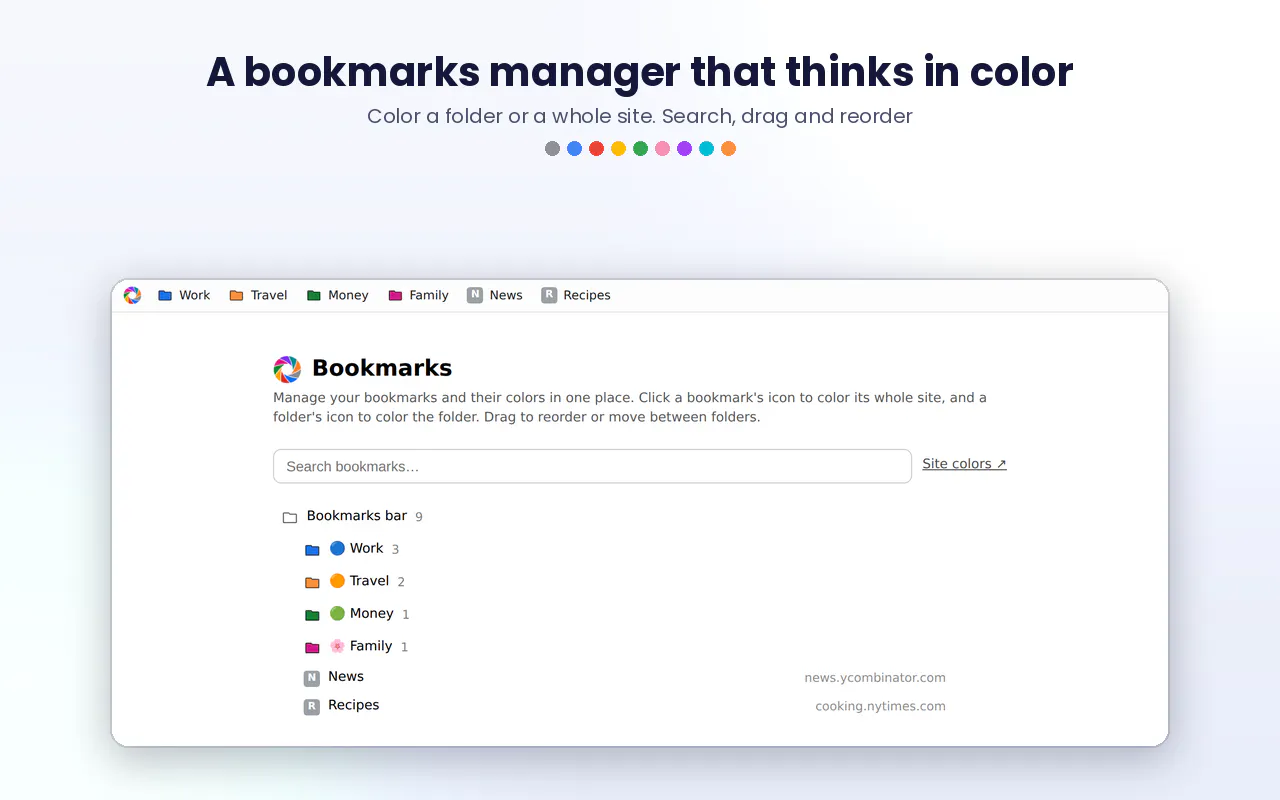The width and height of the screenshot is (1280, 800).
Task: Click the gray N News favicon in bar
Action: pyautogui.click(x=475, y=295)
